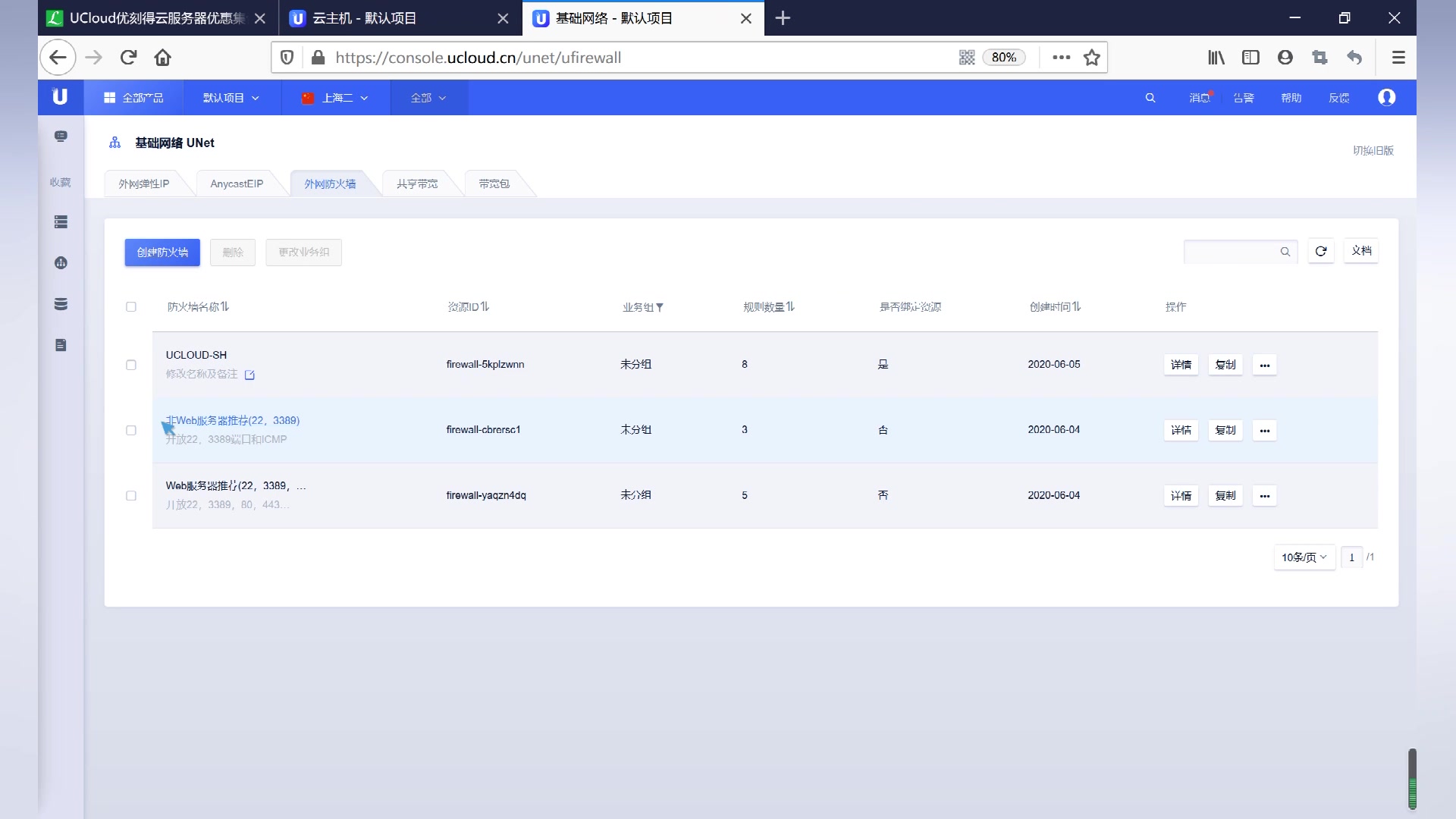Screen dimensions: 1456x819
Task: Click the 80% zoom level indicator
Action: coord(1004,58)
